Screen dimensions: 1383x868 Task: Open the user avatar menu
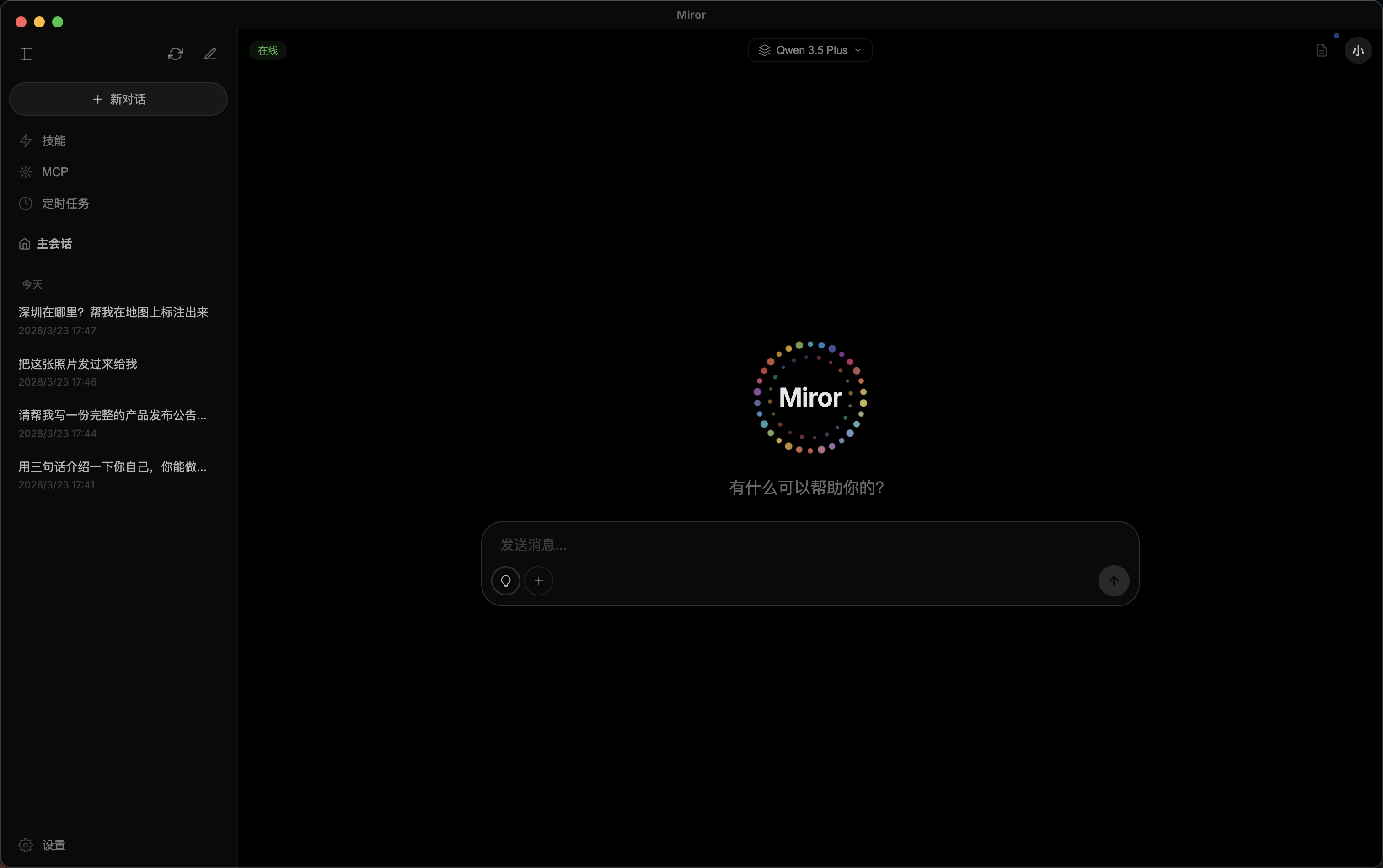point(1358,50)
